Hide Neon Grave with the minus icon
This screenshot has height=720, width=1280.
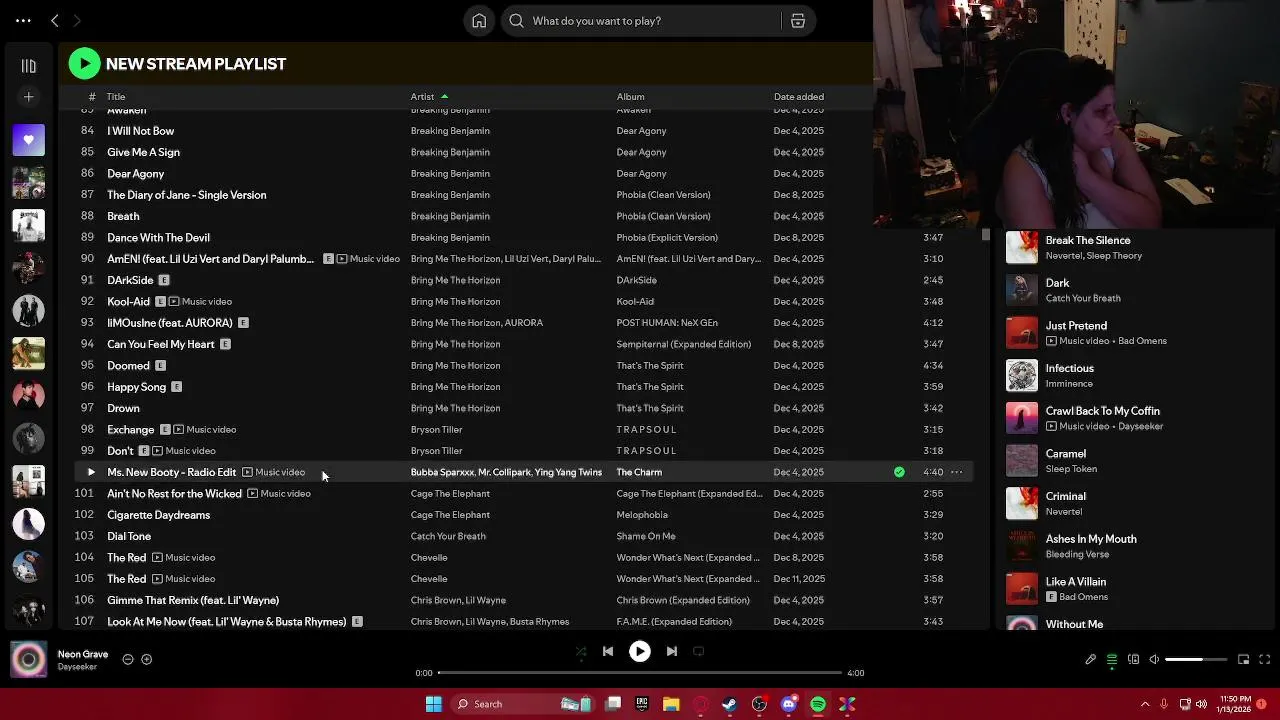[x=128, y=659]
